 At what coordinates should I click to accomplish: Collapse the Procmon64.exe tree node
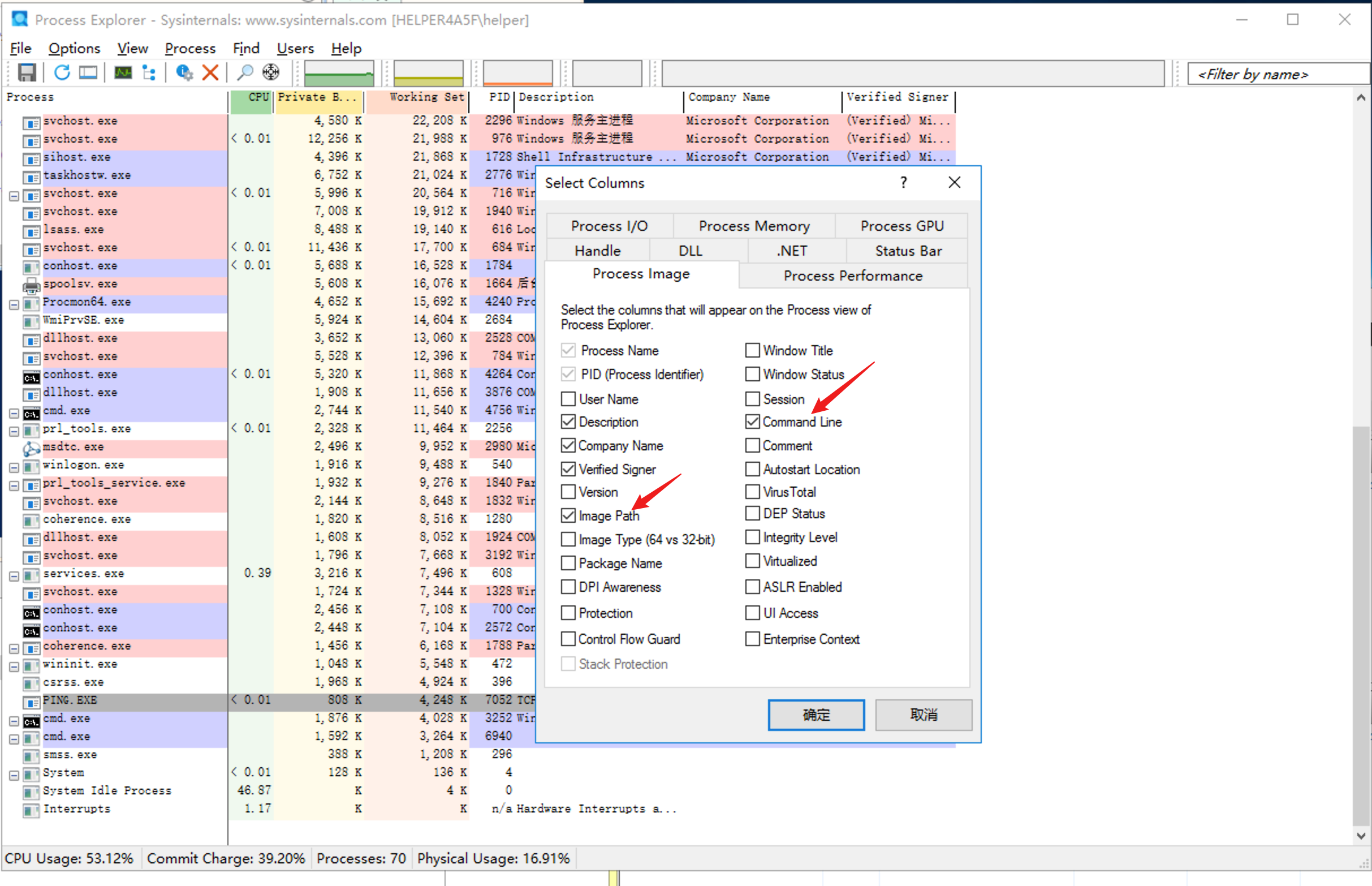coord(14,304)
